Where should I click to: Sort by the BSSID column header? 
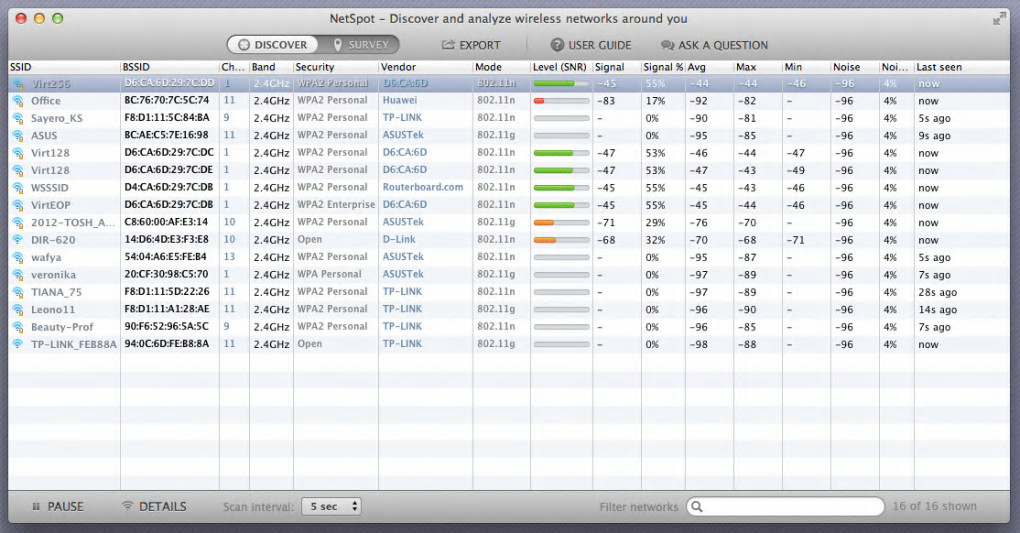coord(170,67)
